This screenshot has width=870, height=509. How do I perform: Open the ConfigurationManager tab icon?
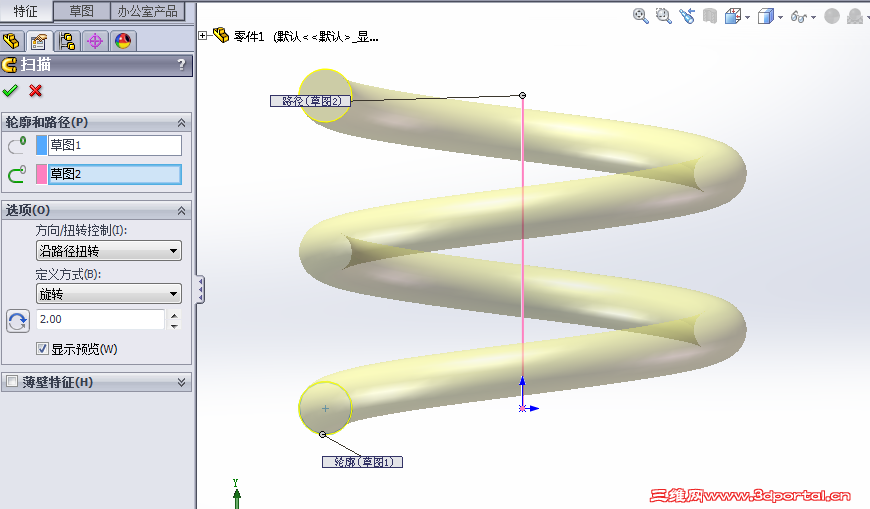67,41
